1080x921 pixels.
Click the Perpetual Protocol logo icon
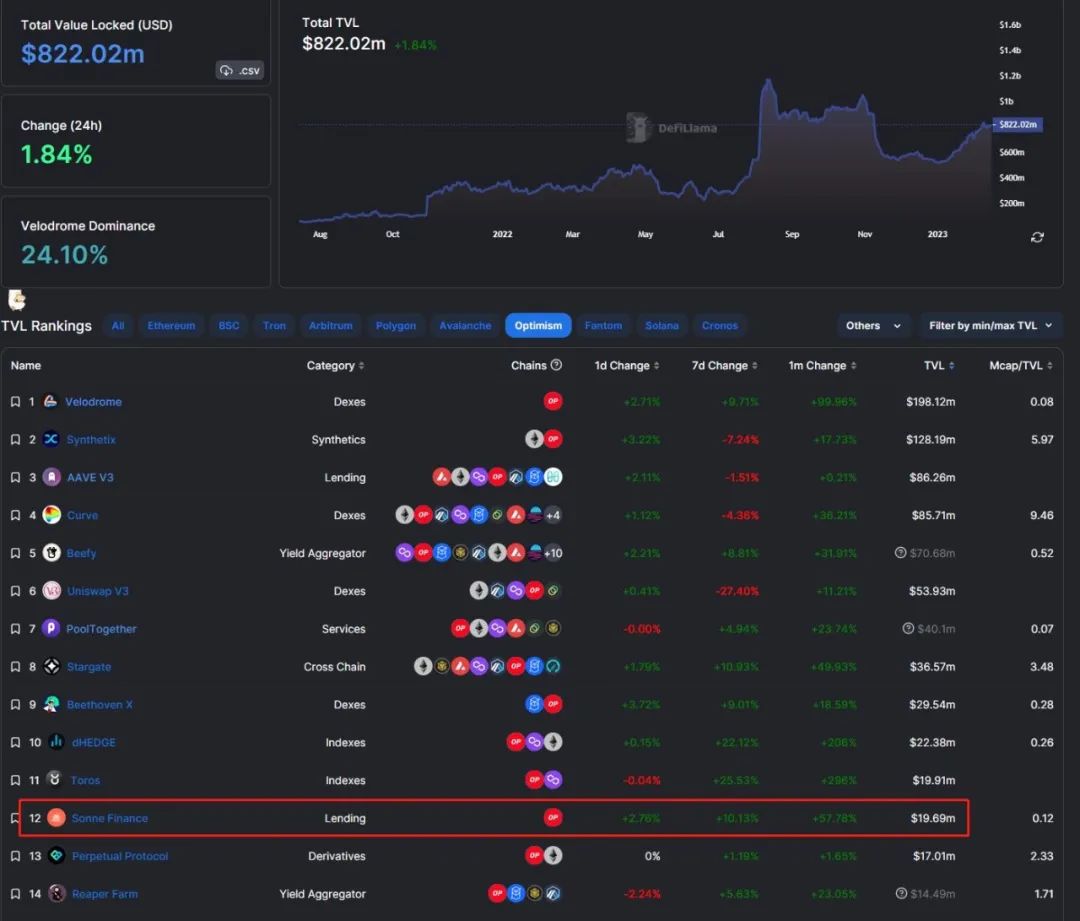coord(56,856)
